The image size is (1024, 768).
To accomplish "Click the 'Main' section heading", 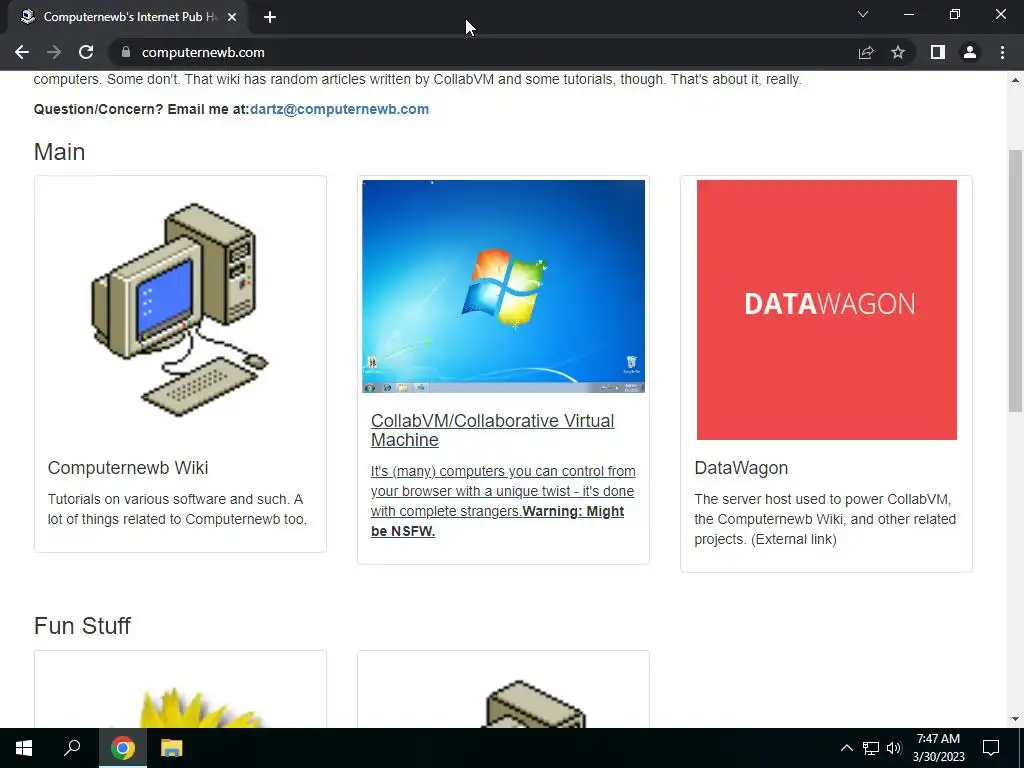I will 59,152.
